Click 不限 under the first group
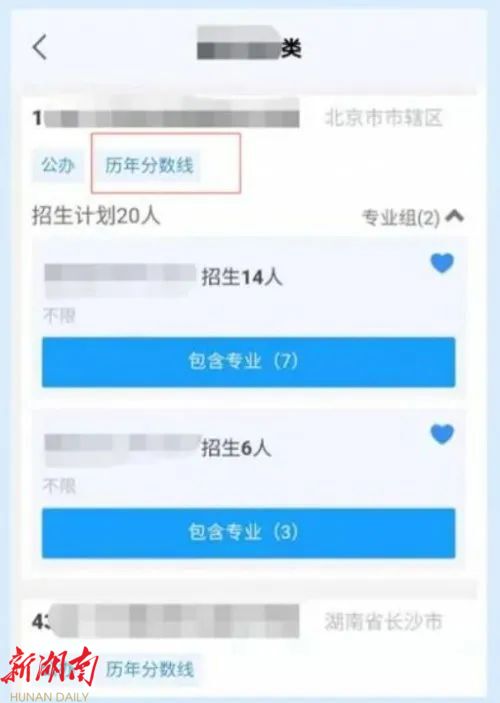 tap(59, 316)
